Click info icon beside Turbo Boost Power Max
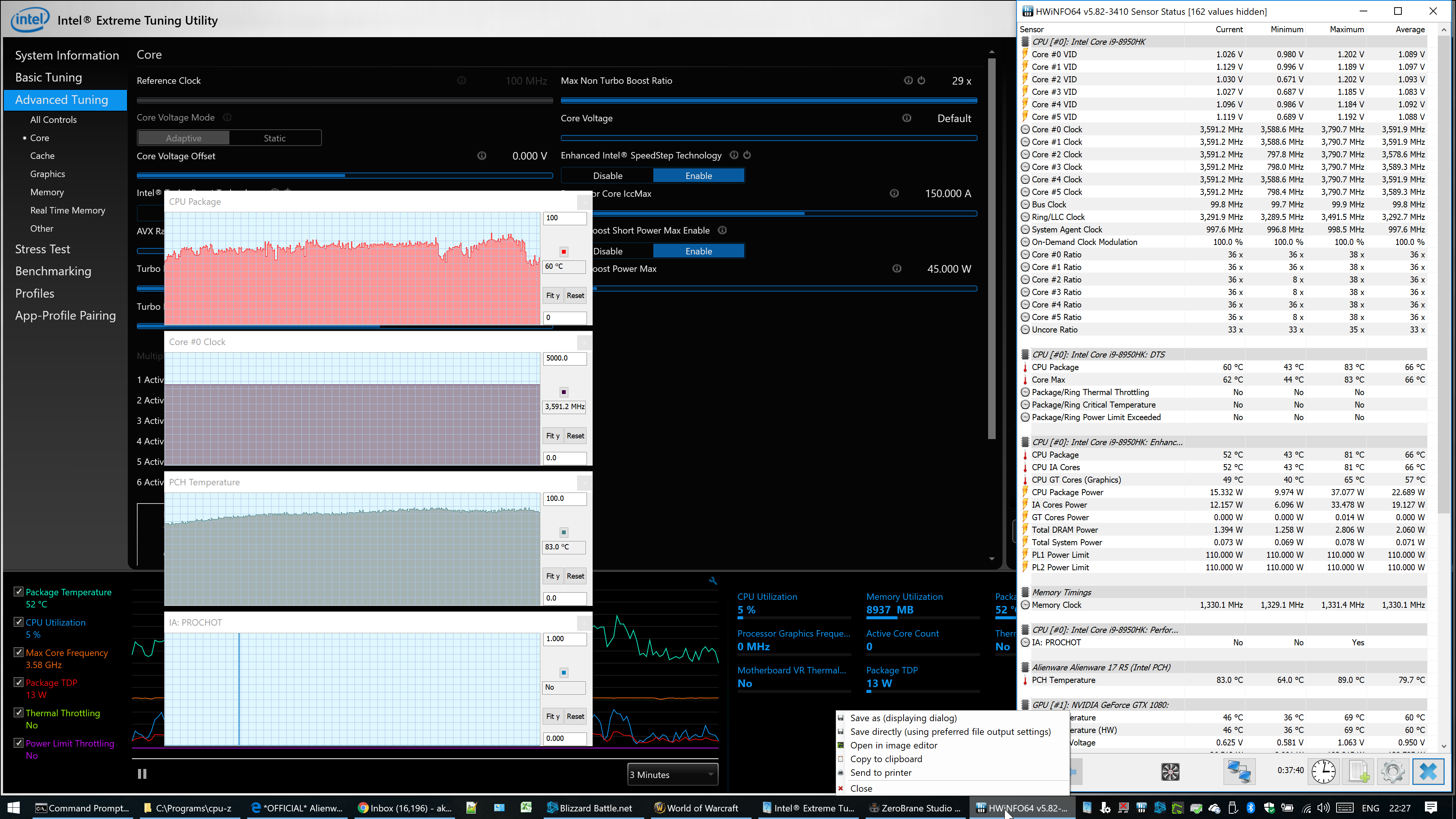 pyautogui.click(x=897, y=268)
